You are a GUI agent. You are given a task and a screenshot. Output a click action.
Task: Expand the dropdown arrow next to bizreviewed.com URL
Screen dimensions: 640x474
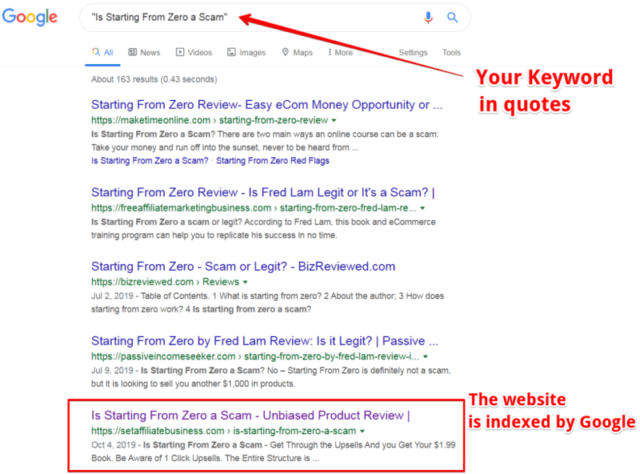tap(245, 282)
